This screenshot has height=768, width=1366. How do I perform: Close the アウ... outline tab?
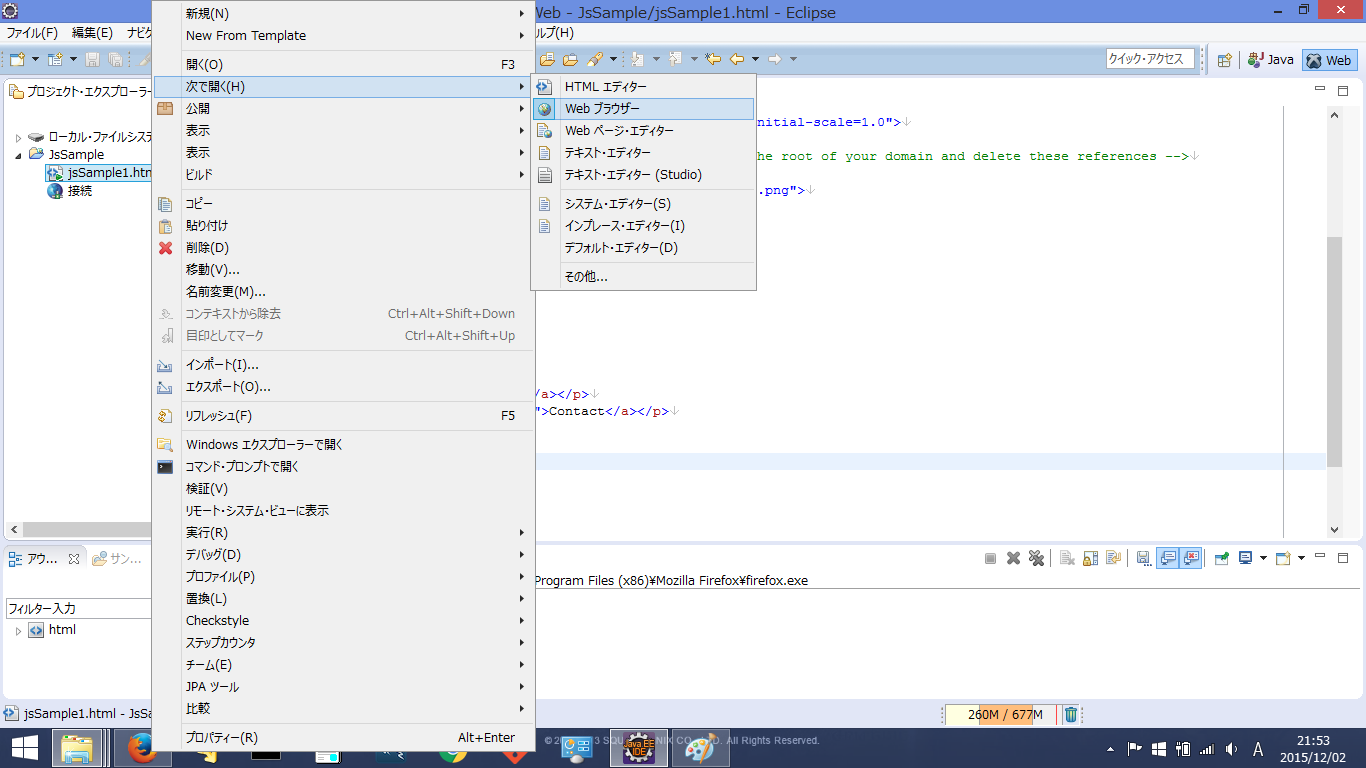coord(73,559)
